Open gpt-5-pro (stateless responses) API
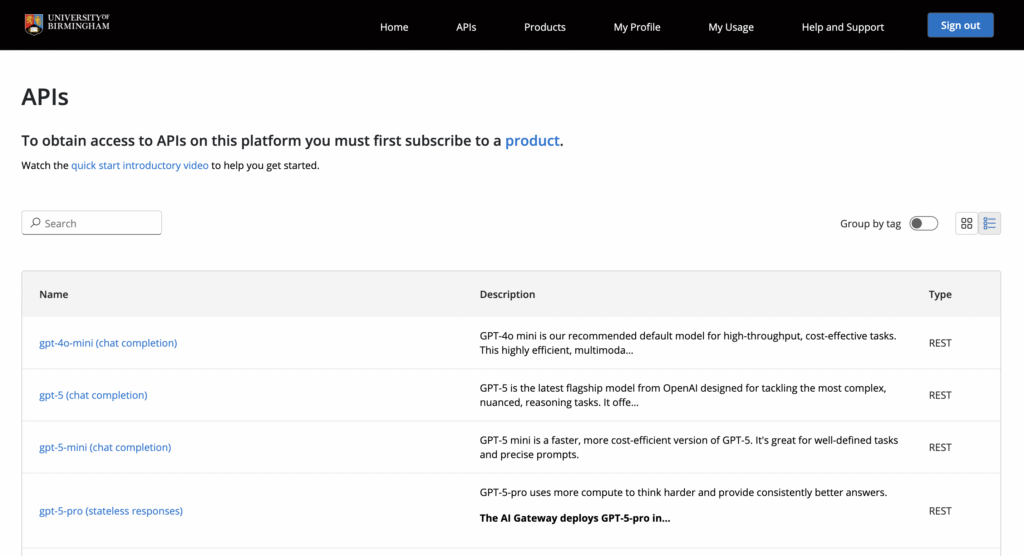Screen dimensions: 1024x556 point(111,511)
